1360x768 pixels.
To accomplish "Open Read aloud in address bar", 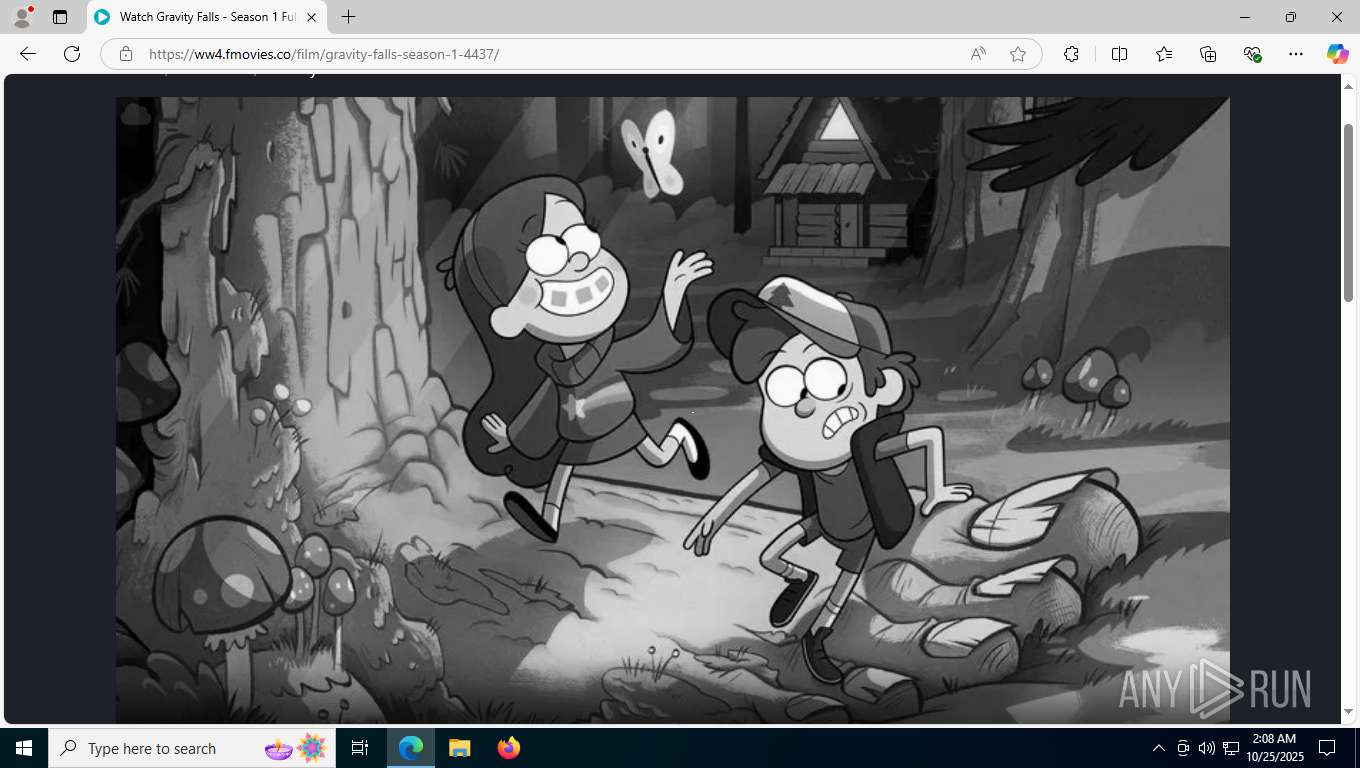I will (978, 54).
